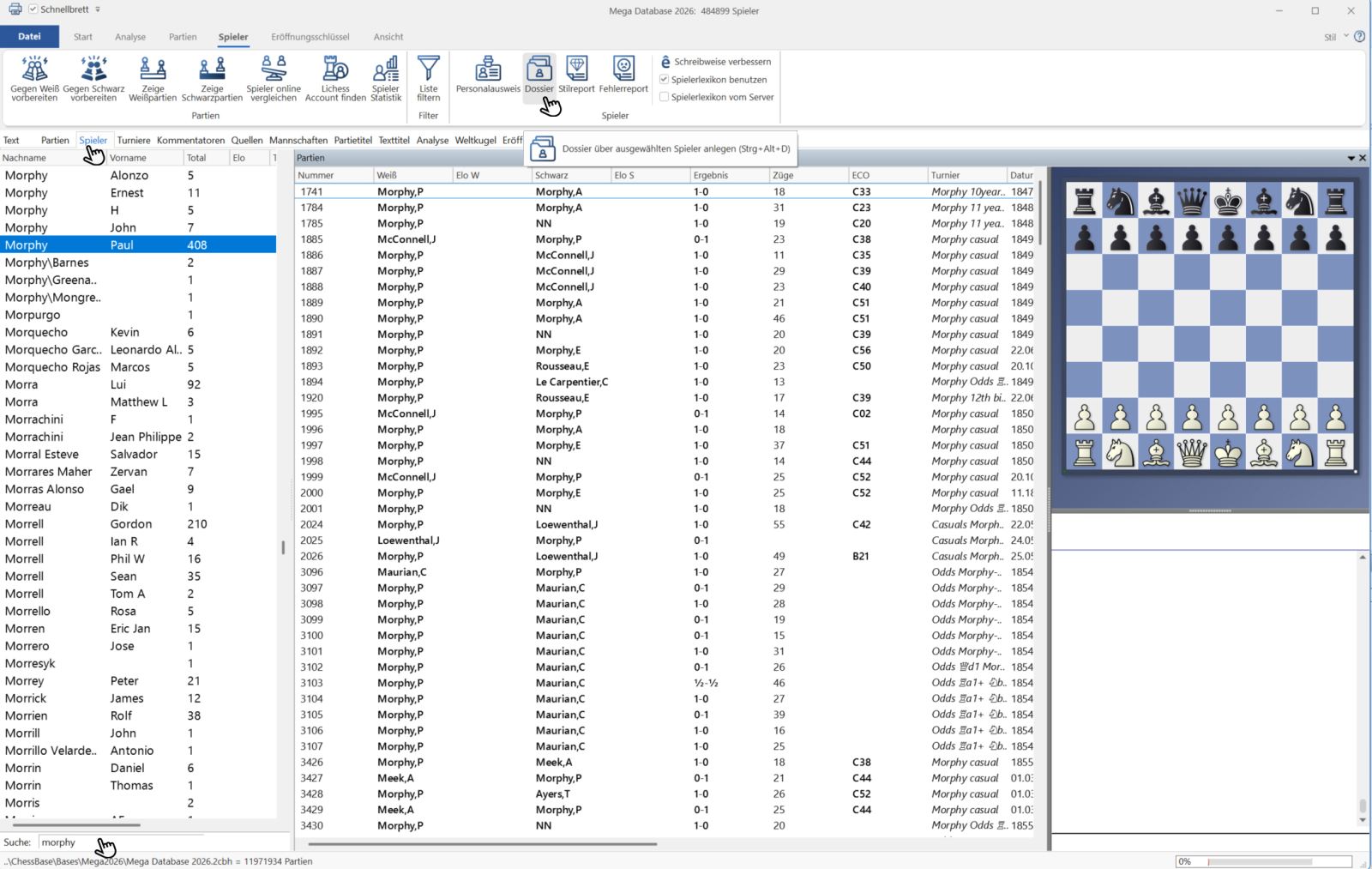Image resolution: width=1372 pixels, height=869 pixels.
Task: Click the player list horizontal scrollbar
Action: [x=77, y=824]
